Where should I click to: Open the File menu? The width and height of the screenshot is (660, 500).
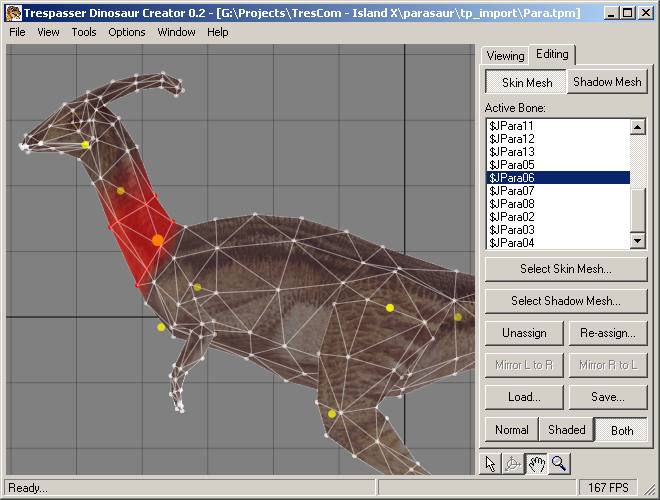(x=17, y=32)
